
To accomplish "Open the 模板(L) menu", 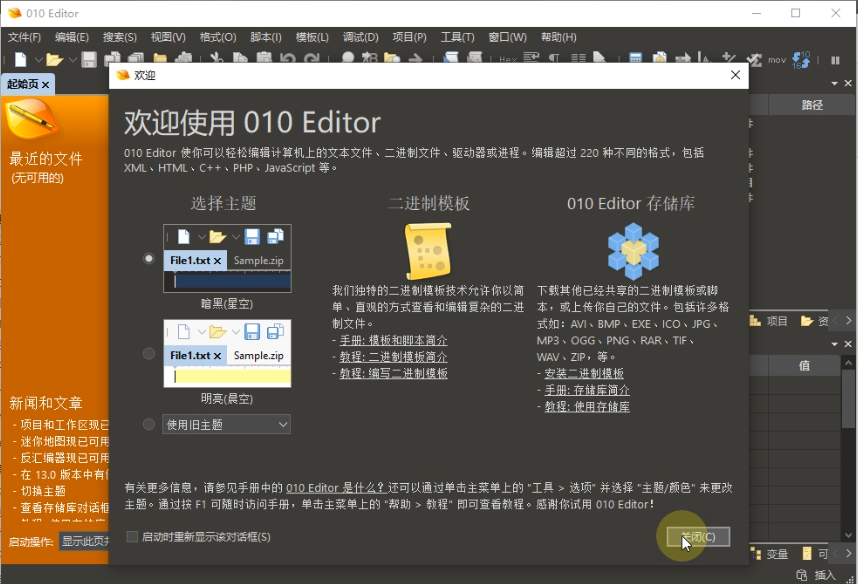I will point(312,37).
